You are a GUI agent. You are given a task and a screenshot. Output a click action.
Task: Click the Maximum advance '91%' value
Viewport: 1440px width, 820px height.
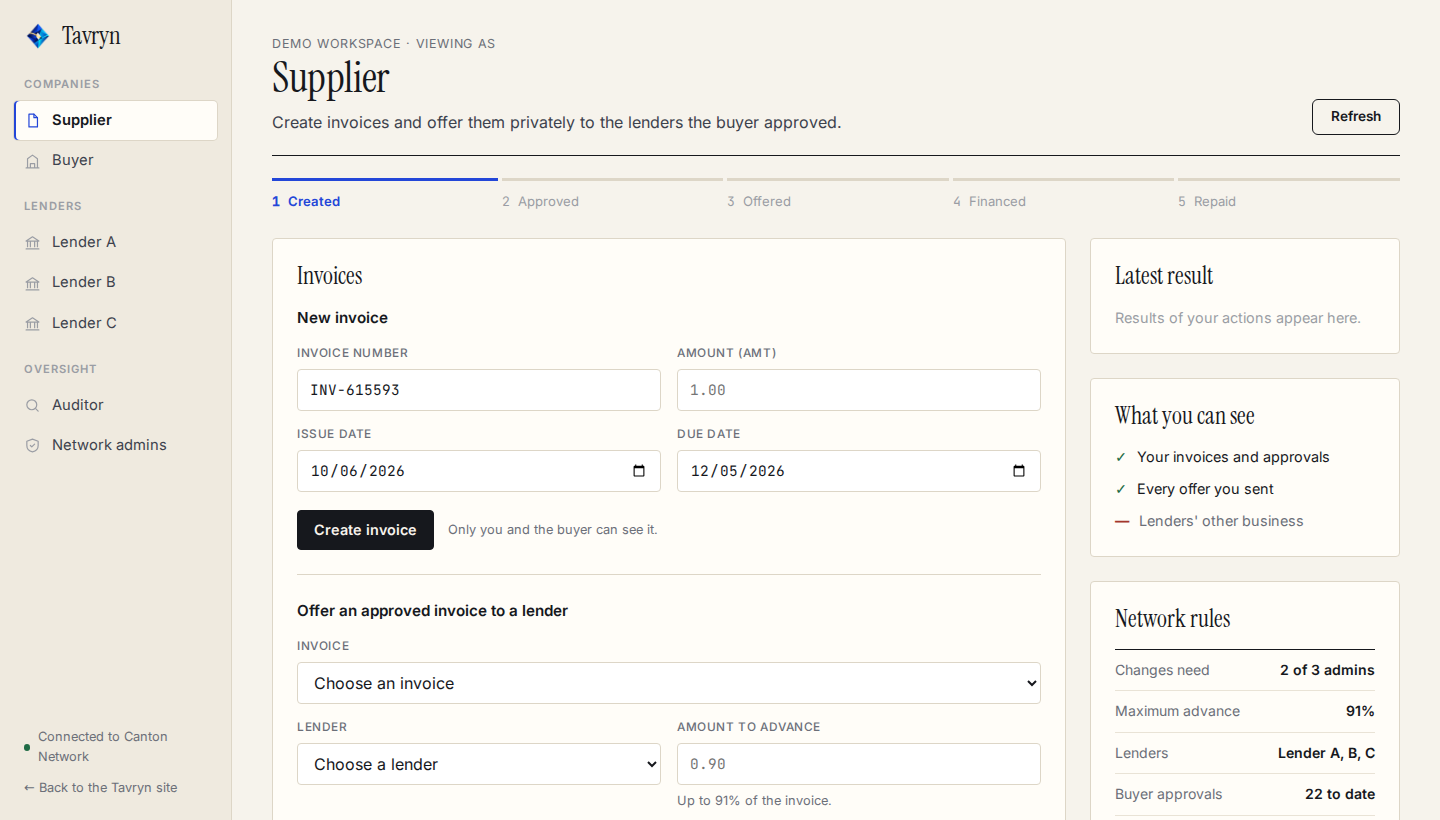click(1360, 711)
